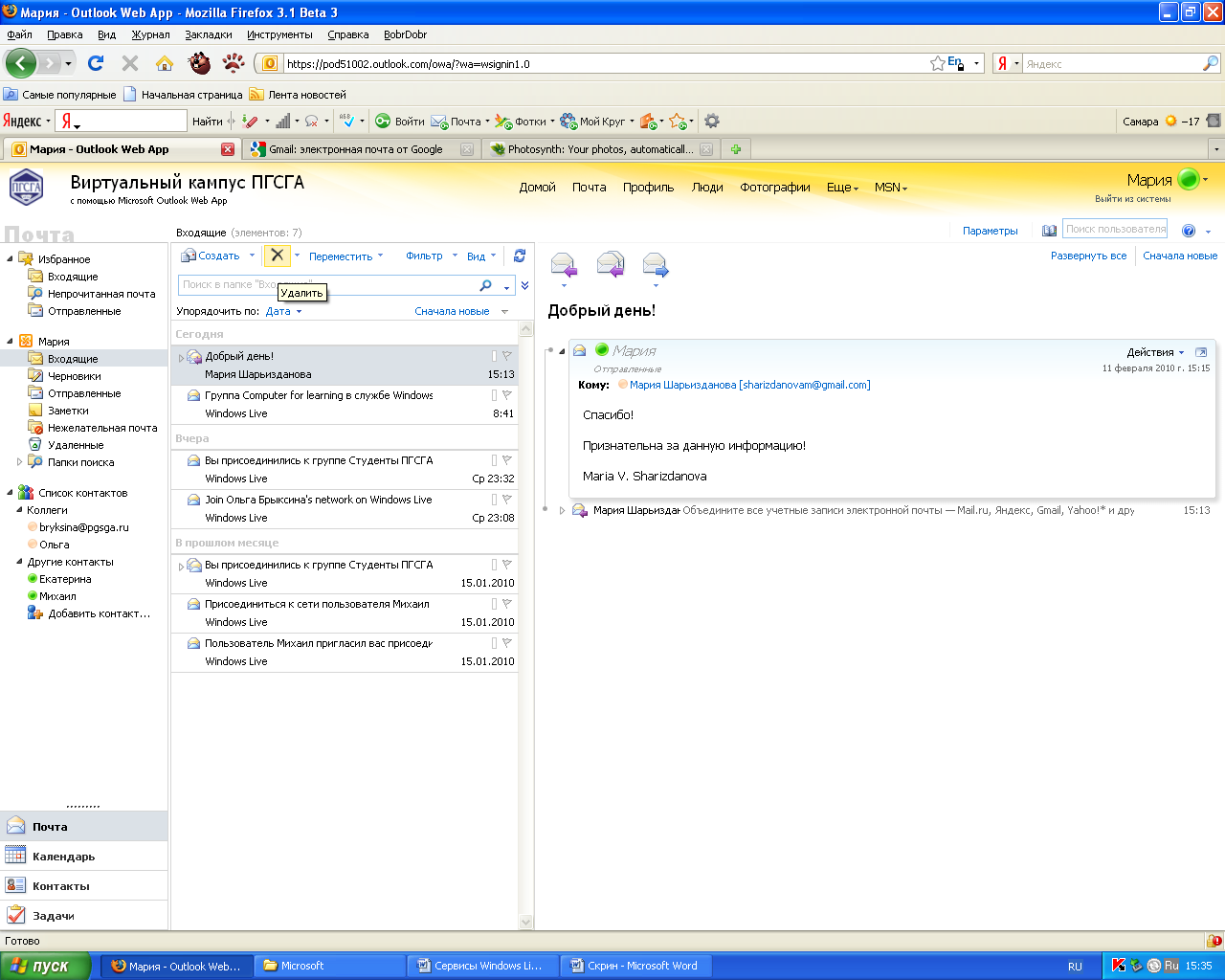Screen dimensions: 1225x980
Task: Open the Переместить dropdown
Action: (346, 256)
